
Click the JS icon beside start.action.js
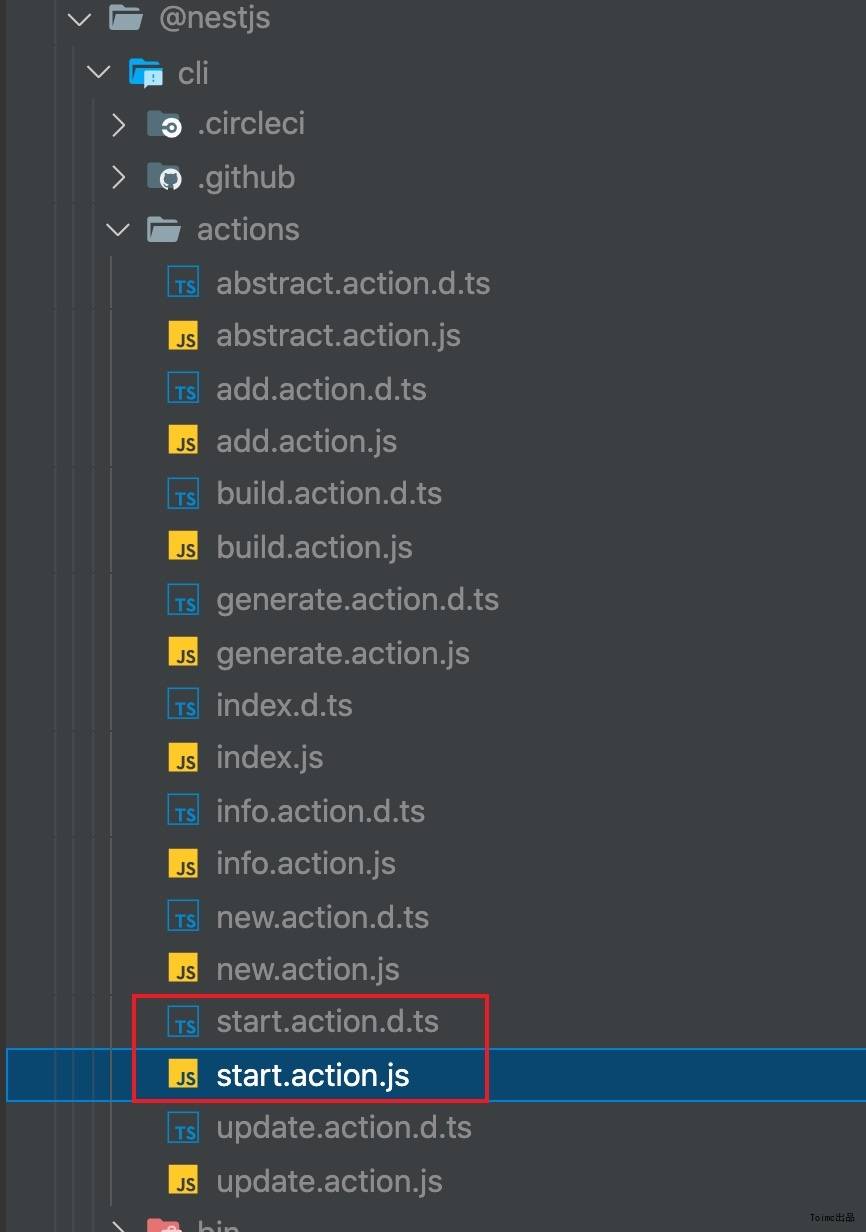click(184, 1075)
